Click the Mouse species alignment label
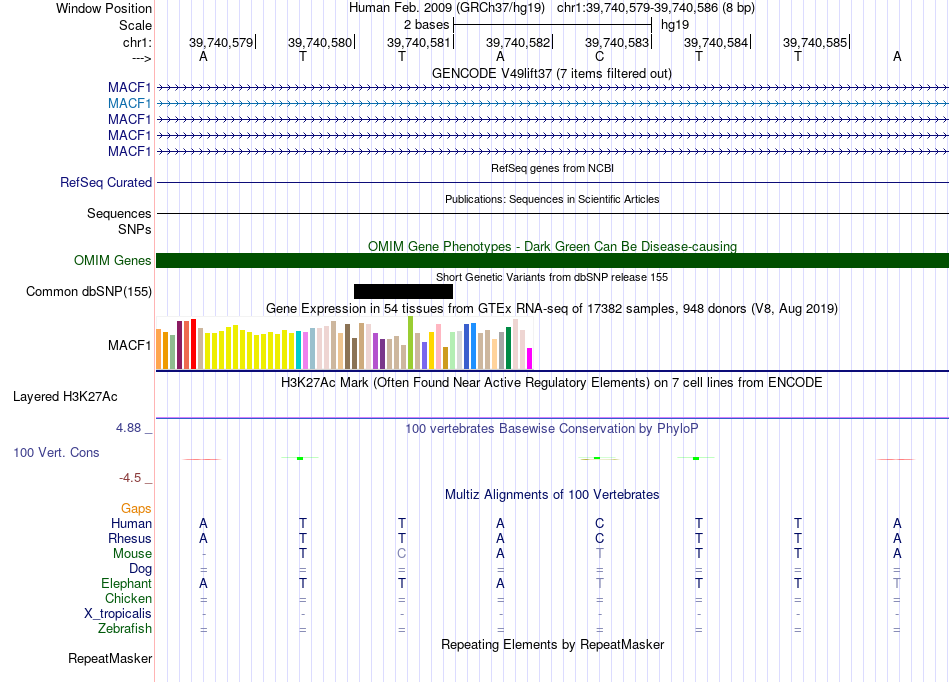This screenshot has width=950, height=682. click(132, 554)
